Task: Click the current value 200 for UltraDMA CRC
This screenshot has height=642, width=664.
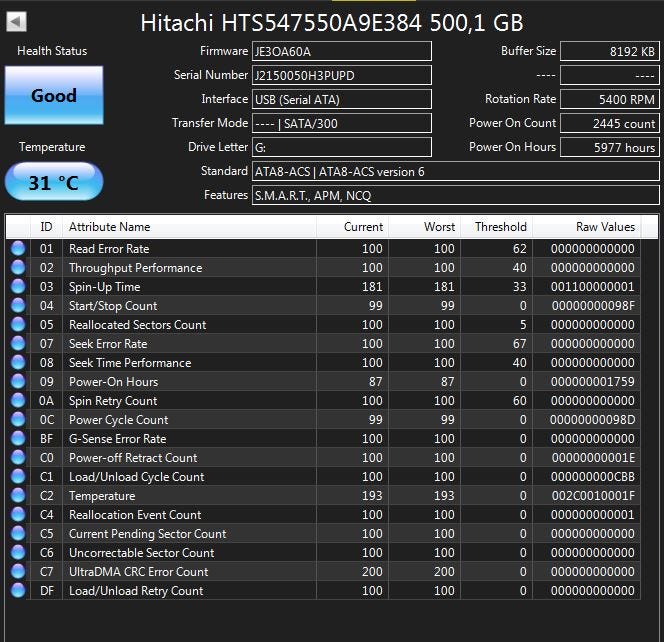Action: (x=372, y=572)
